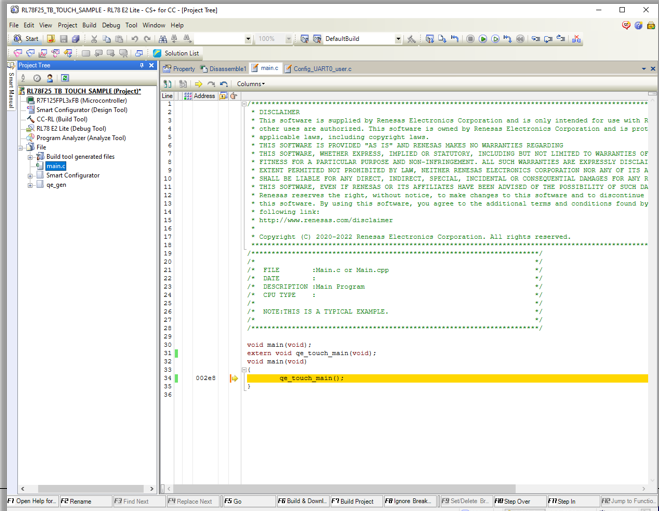This screenshot has height=511, width=659.
Task: Open Program Analyzer analyze tool
Action: pos(81,138)
